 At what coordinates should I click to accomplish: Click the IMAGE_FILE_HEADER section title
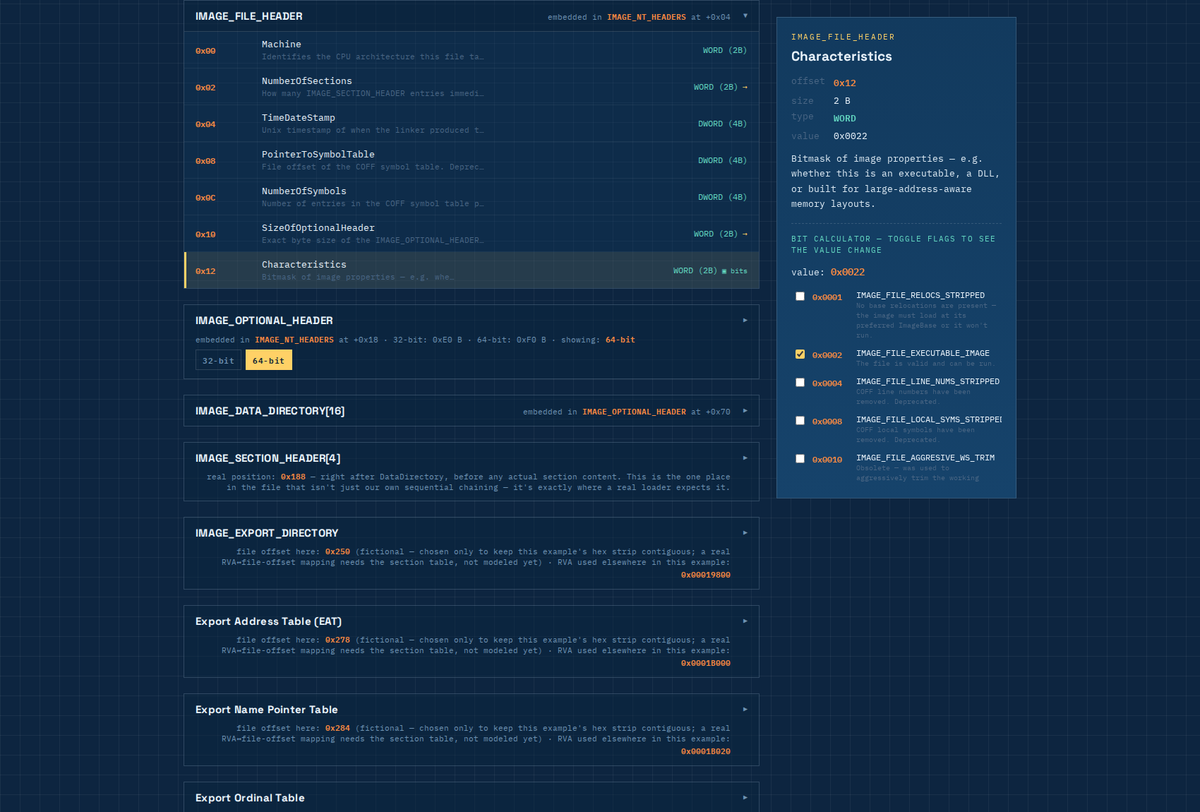[249, 16]
